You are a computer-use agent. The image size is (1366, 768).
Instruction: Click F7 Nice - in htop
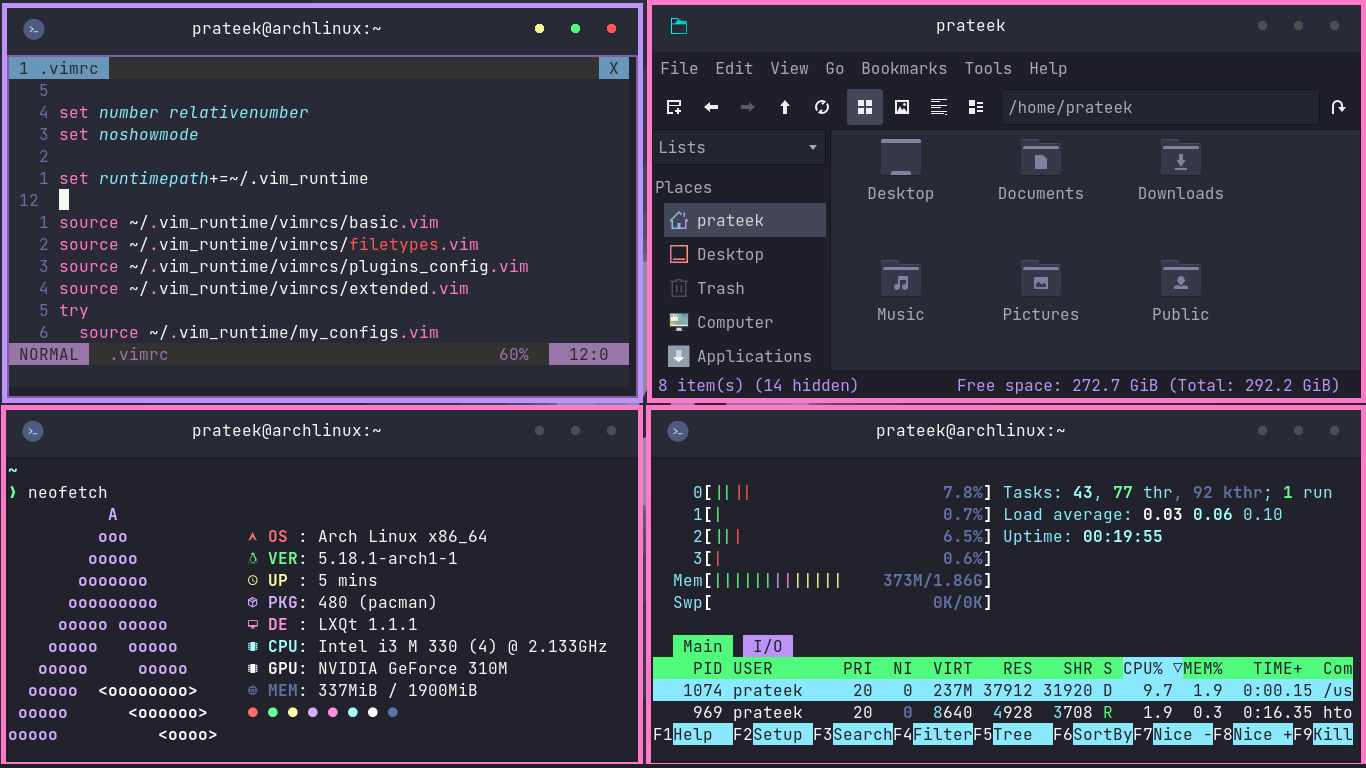tap(1172, 734)
